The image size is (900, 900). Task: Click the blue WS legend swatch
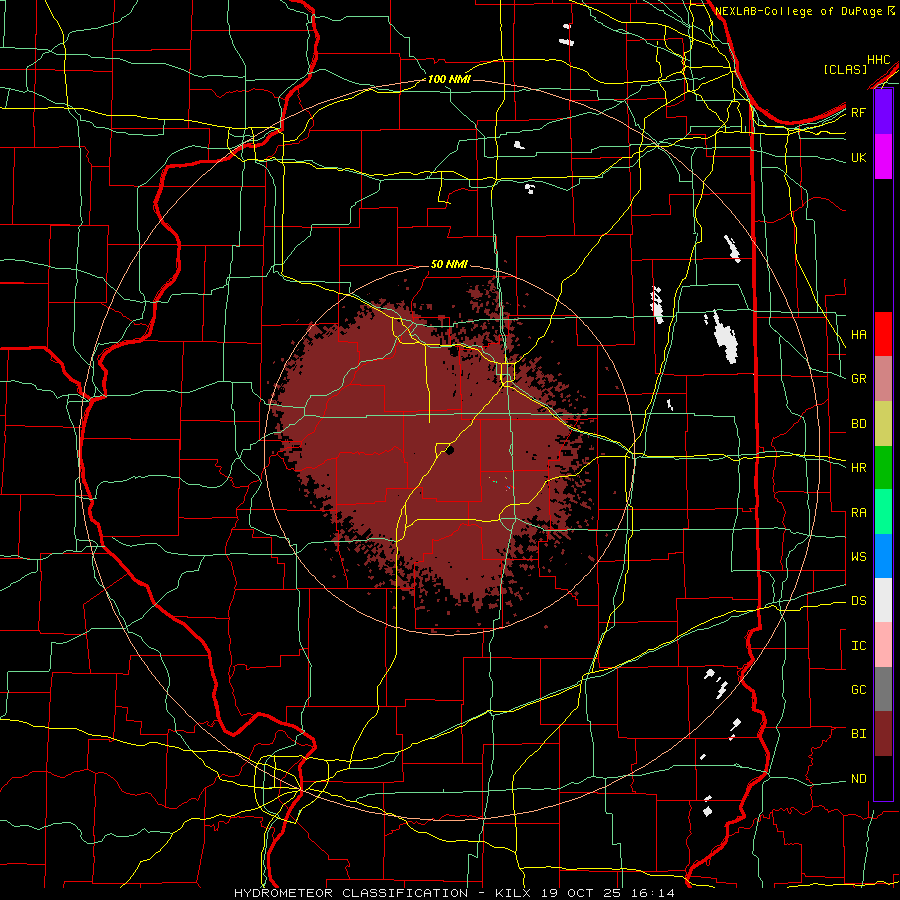(883, 556)
